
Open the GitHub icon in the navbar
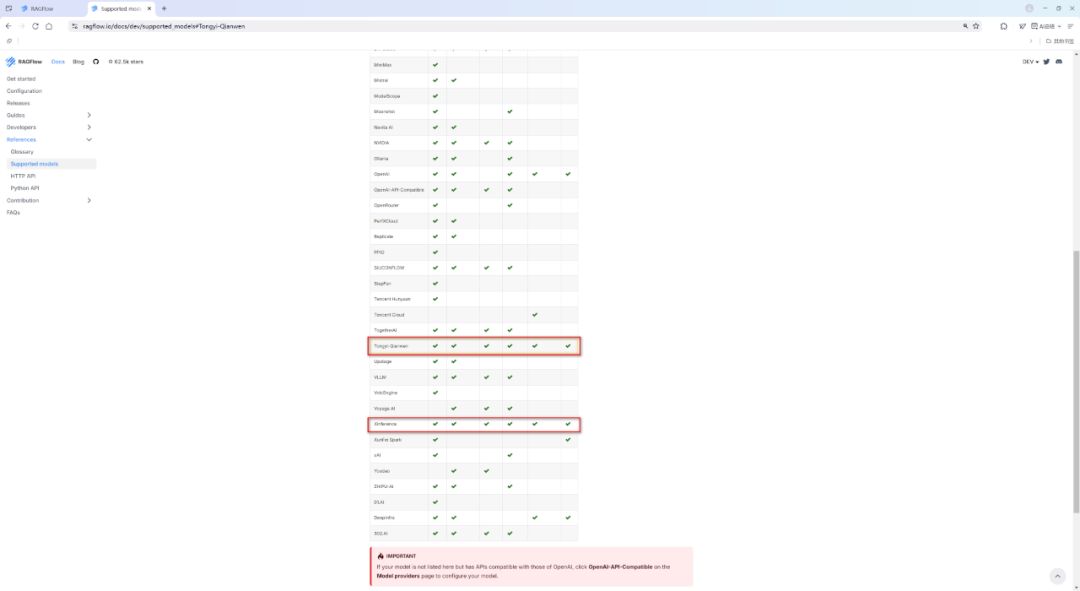pyautogui.click(x=96, y=62)
